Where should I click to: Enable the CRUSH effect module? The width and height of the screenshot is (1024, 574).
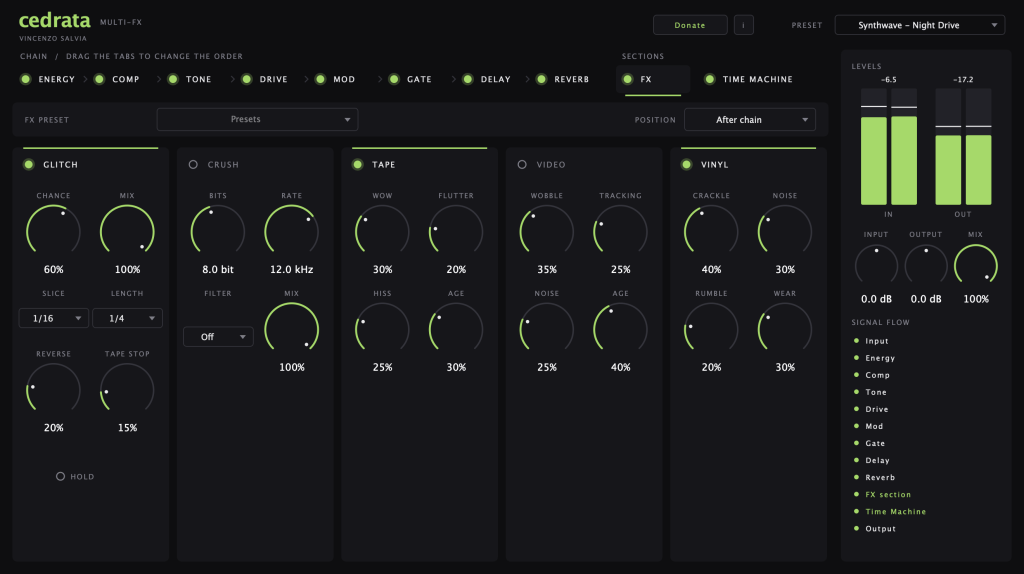[x=193, y=165]
